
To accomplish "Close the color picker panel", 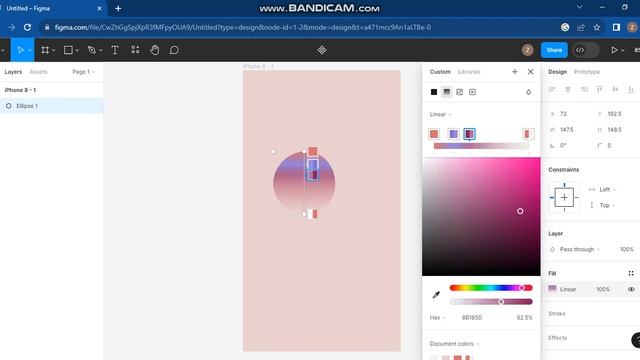I will coord(530,71).
